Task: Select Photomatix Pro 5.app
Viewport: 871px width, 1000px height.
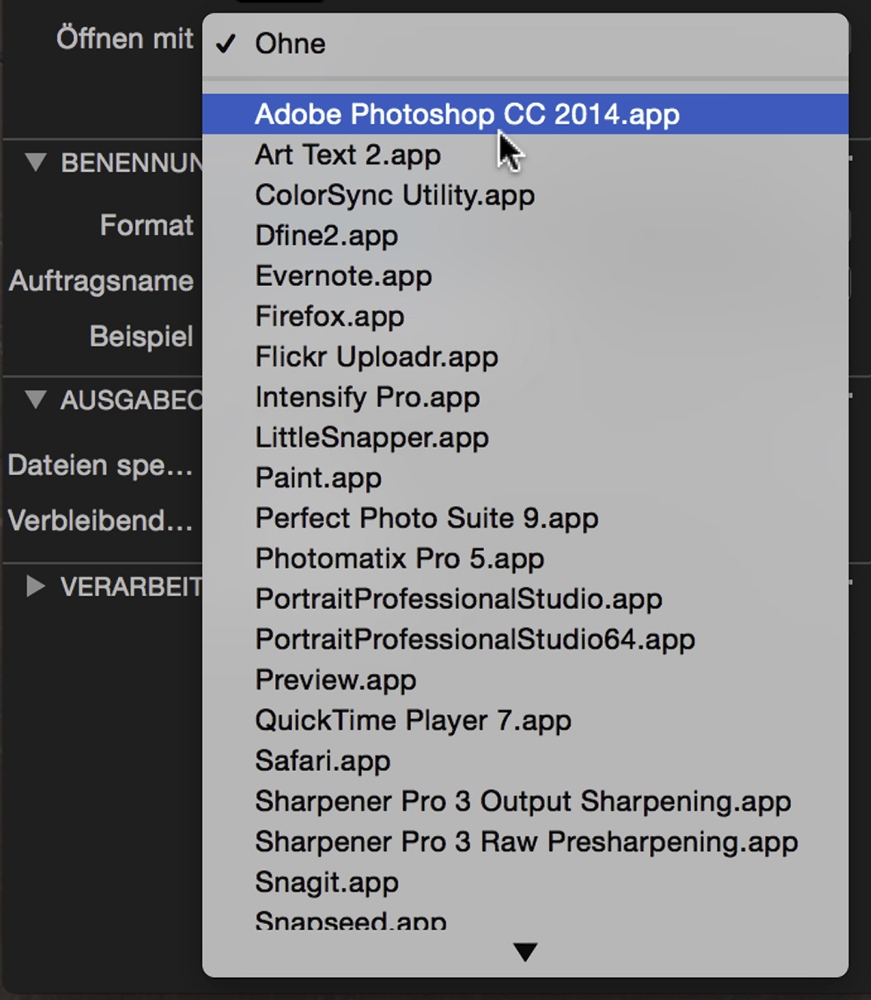Action: click(525, 559)
